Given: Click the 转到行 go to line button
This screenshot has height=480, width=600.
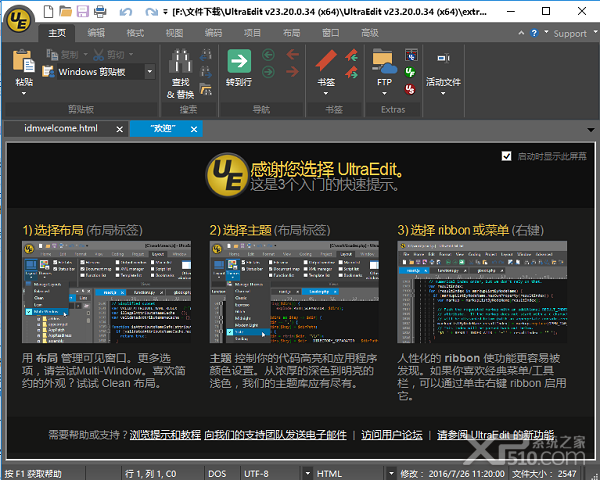Looking at the screenshot, I should click(239, 68).
